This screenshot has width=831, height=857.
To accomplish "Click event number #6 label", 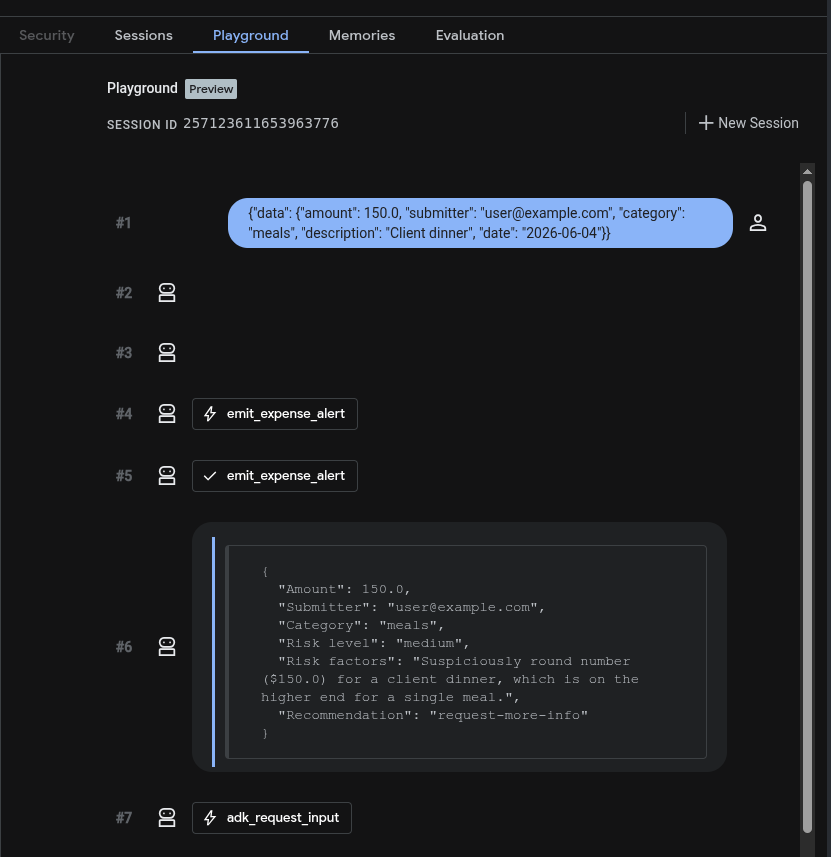I will 124,647.
